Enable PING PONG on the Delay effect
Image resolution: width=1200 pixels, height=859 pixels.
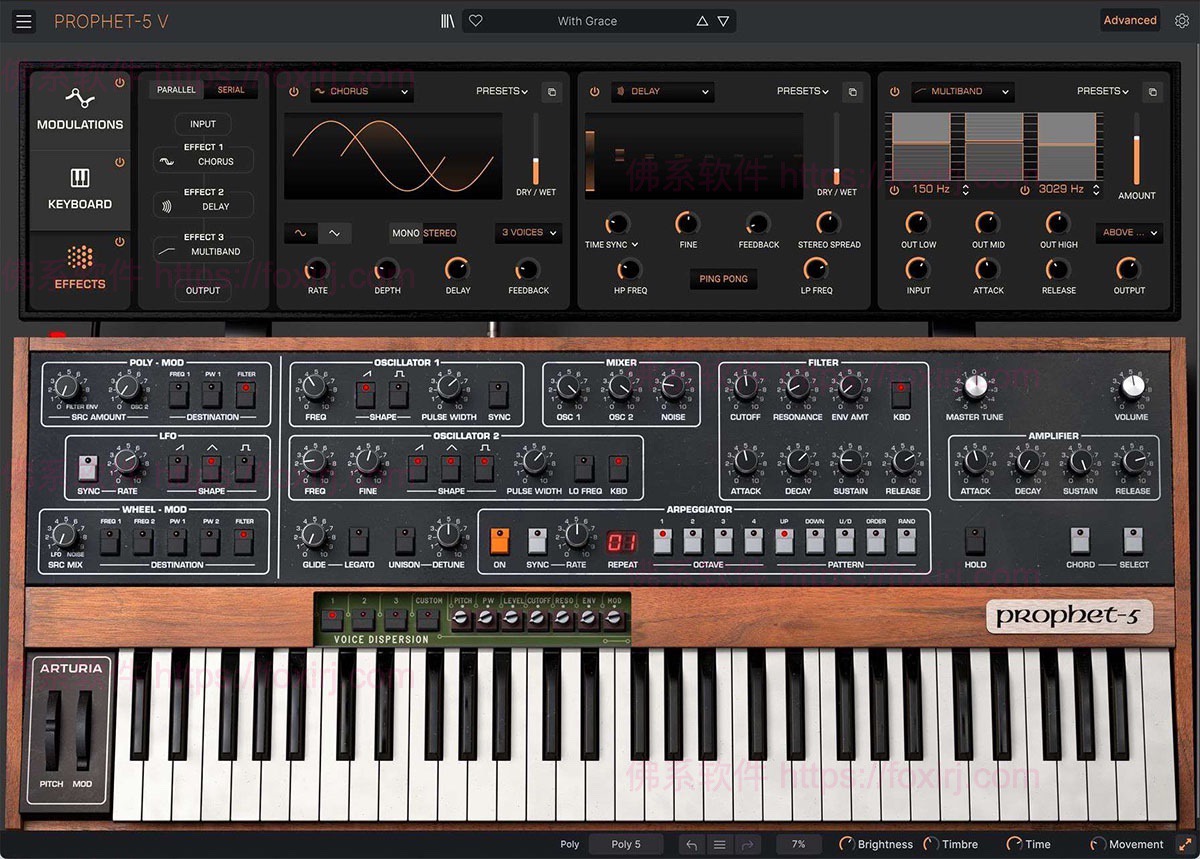click(x=723, y=279)
